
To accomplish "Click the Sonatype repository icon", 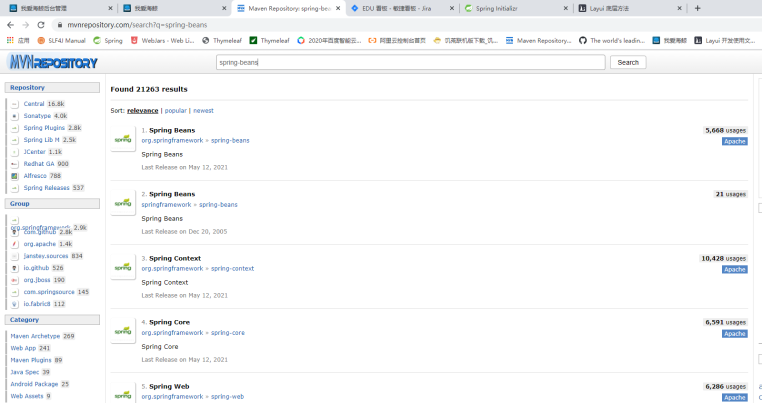I will tap(15, 116).
